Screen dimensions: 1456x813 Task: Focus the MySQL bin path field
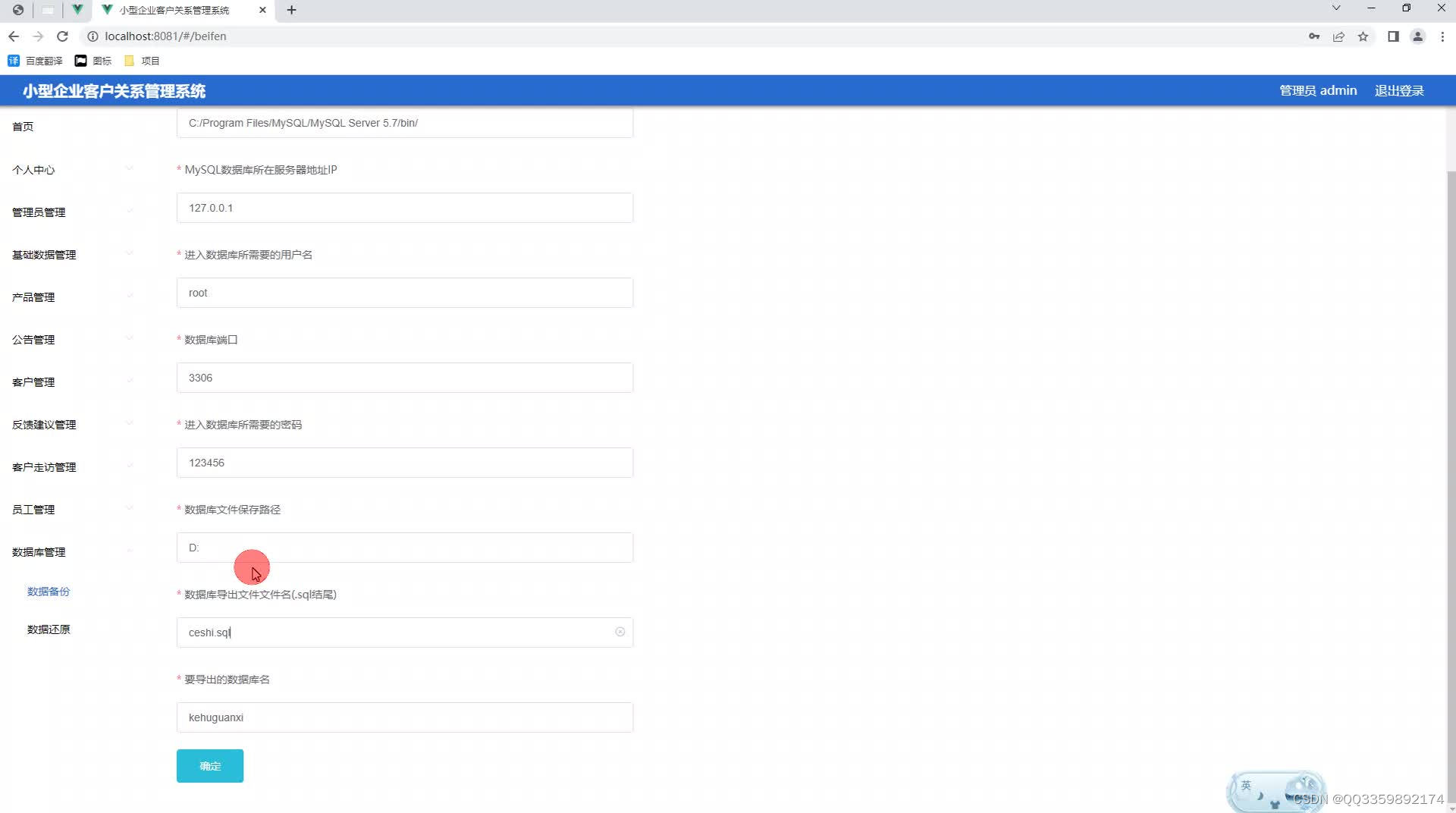405,123
